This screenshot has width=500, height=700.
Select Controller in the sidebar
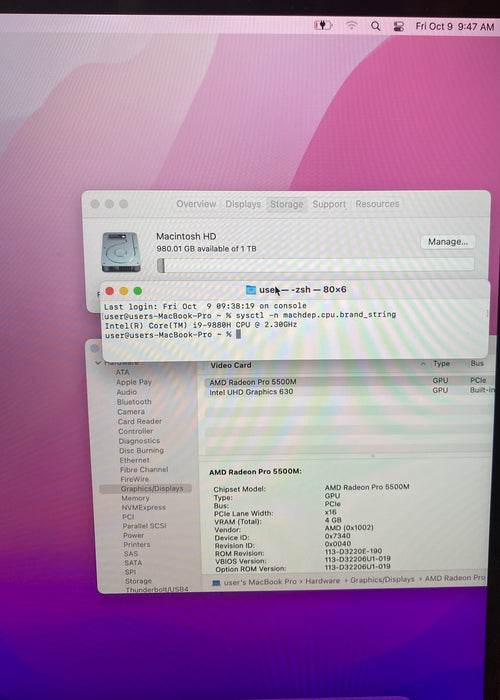click(x=136, y=431)
